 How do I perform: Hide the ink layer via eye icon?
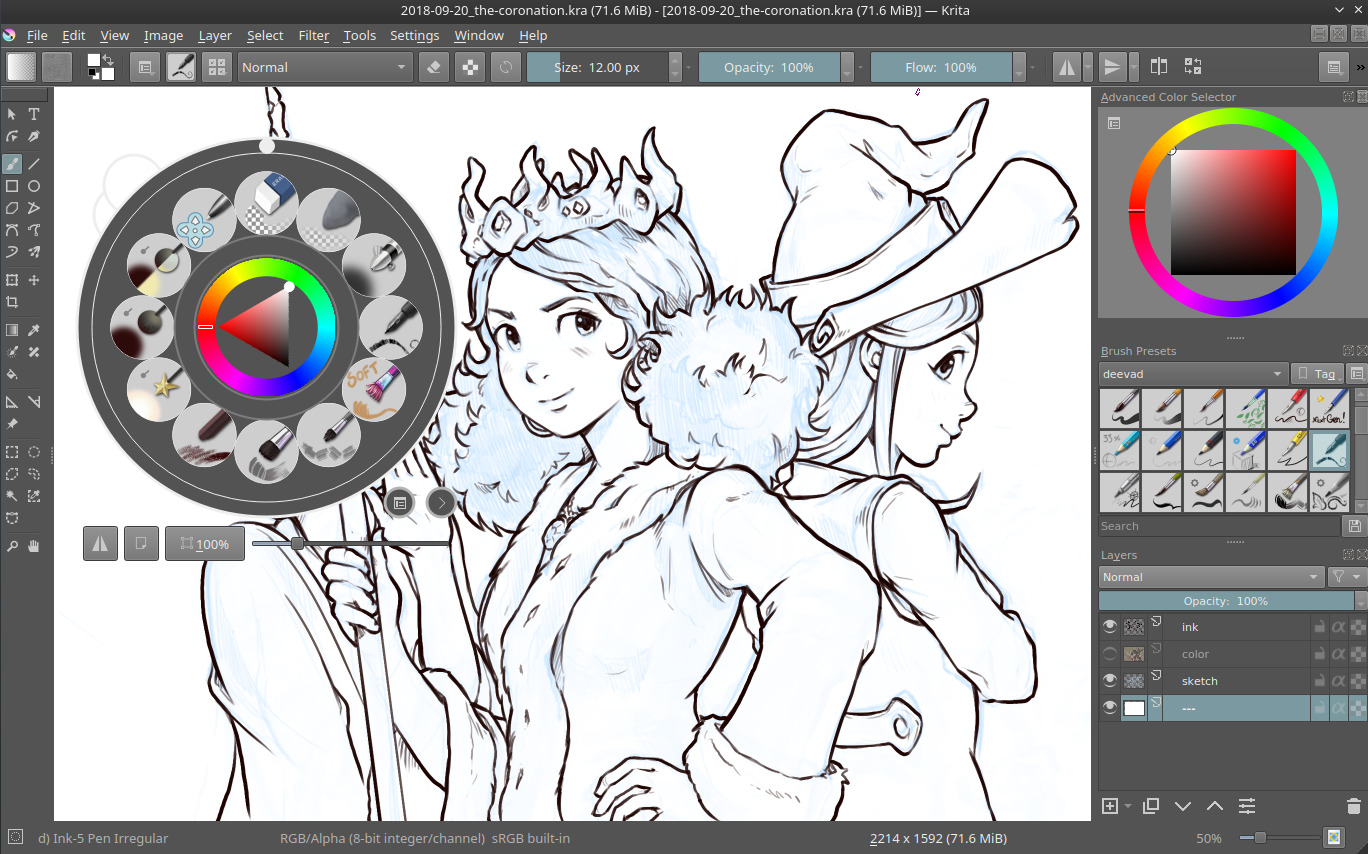click(1109, 627)
